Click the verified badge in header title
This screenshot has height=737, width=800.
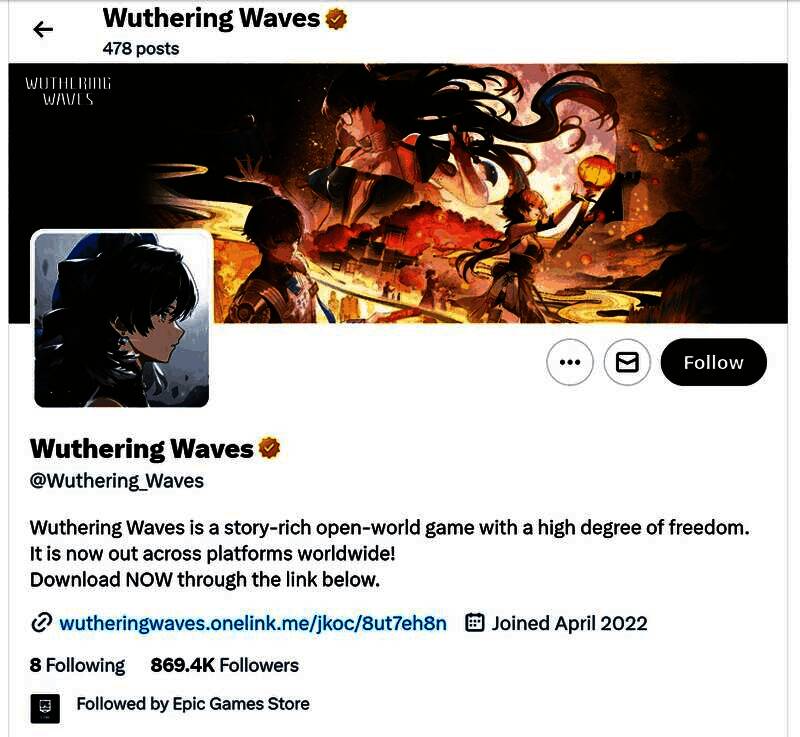pos(336,19)
